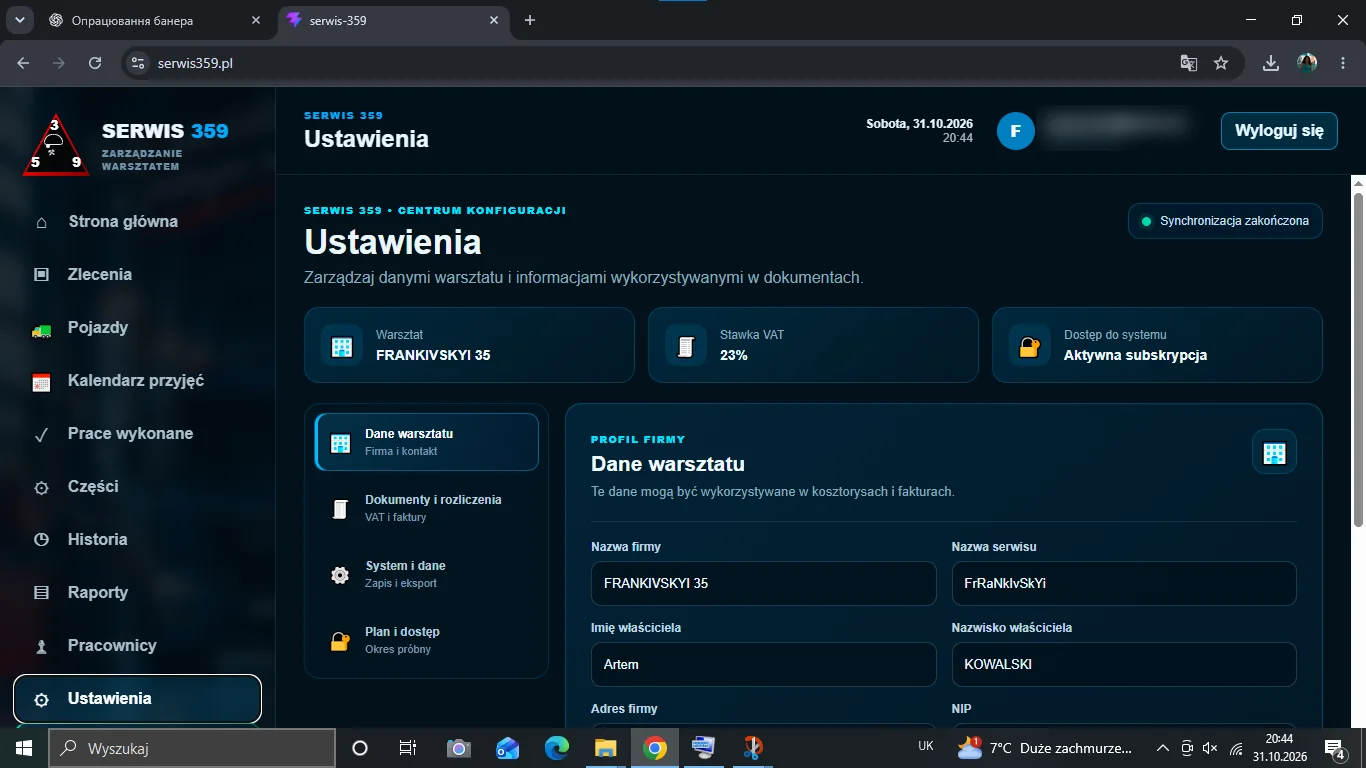The height and width of the screenshot is (768, 1366).
Task: Open Chrome three-dot menu
Action: [x=1343, y=63]
